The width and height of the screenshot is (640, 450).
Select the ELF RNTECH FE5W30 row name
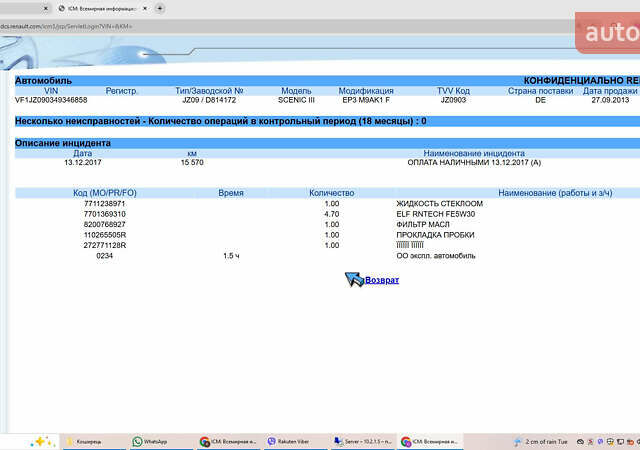[435, 214]
